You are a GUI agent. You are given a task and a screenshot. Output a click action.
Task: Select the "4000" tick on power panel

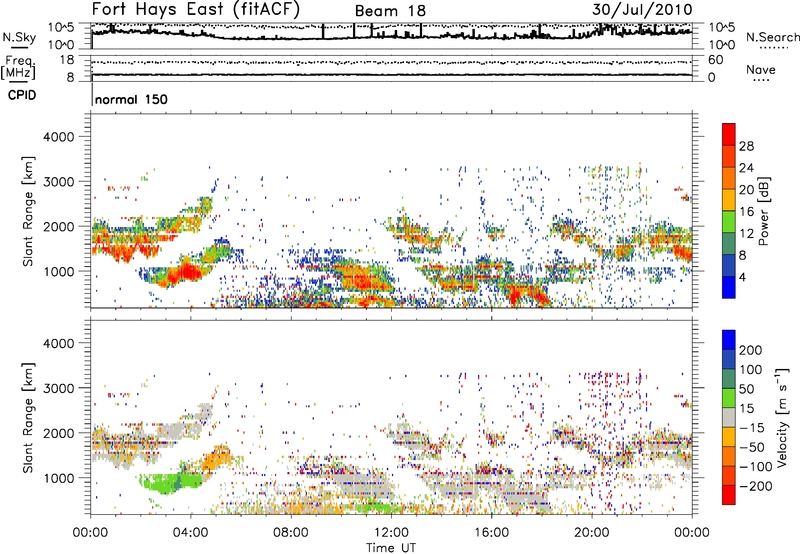point(59,137)
